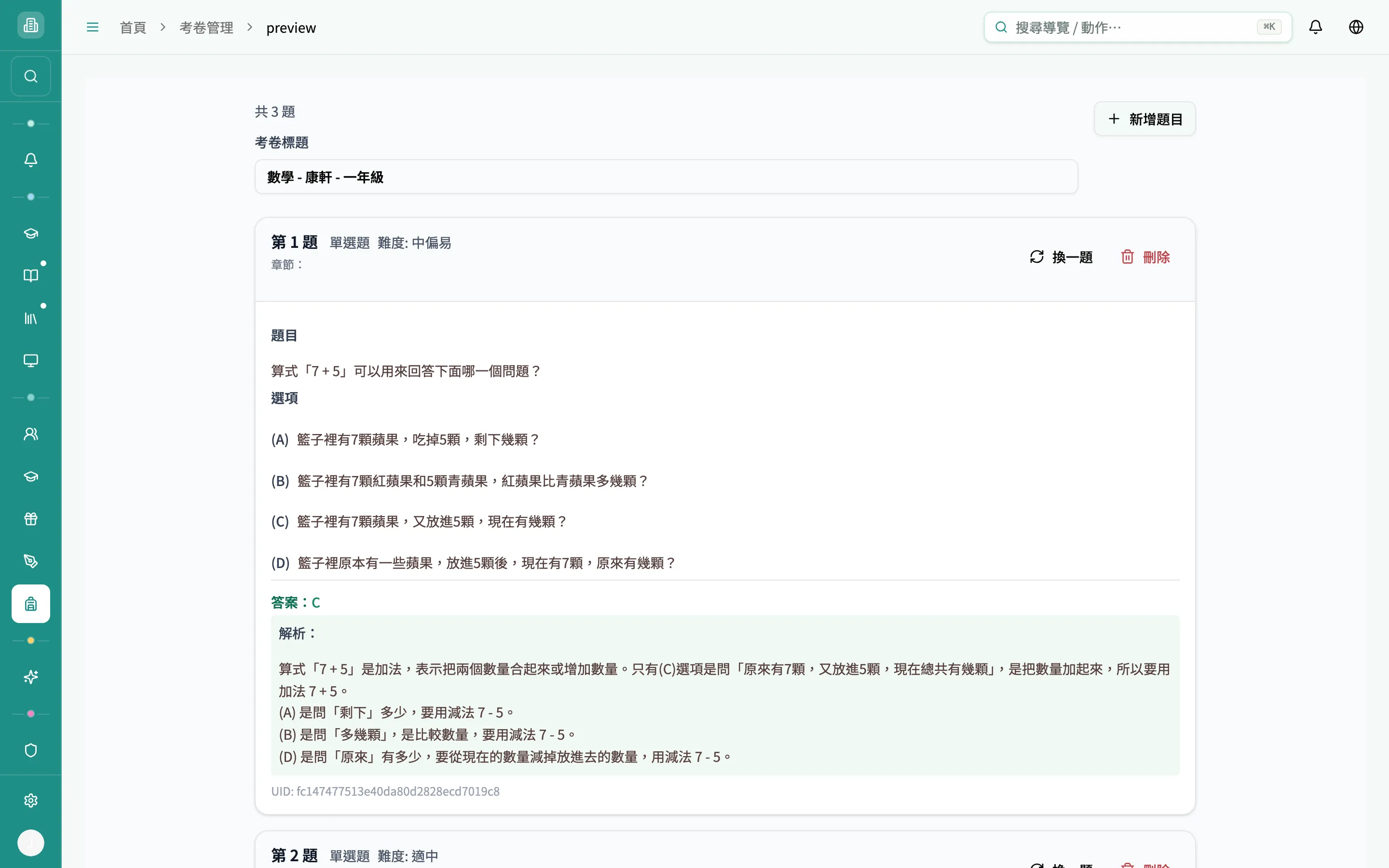Click the 第 1 題 heading
This screenshot has height=868, width=1389.
(x=295, y=242)
